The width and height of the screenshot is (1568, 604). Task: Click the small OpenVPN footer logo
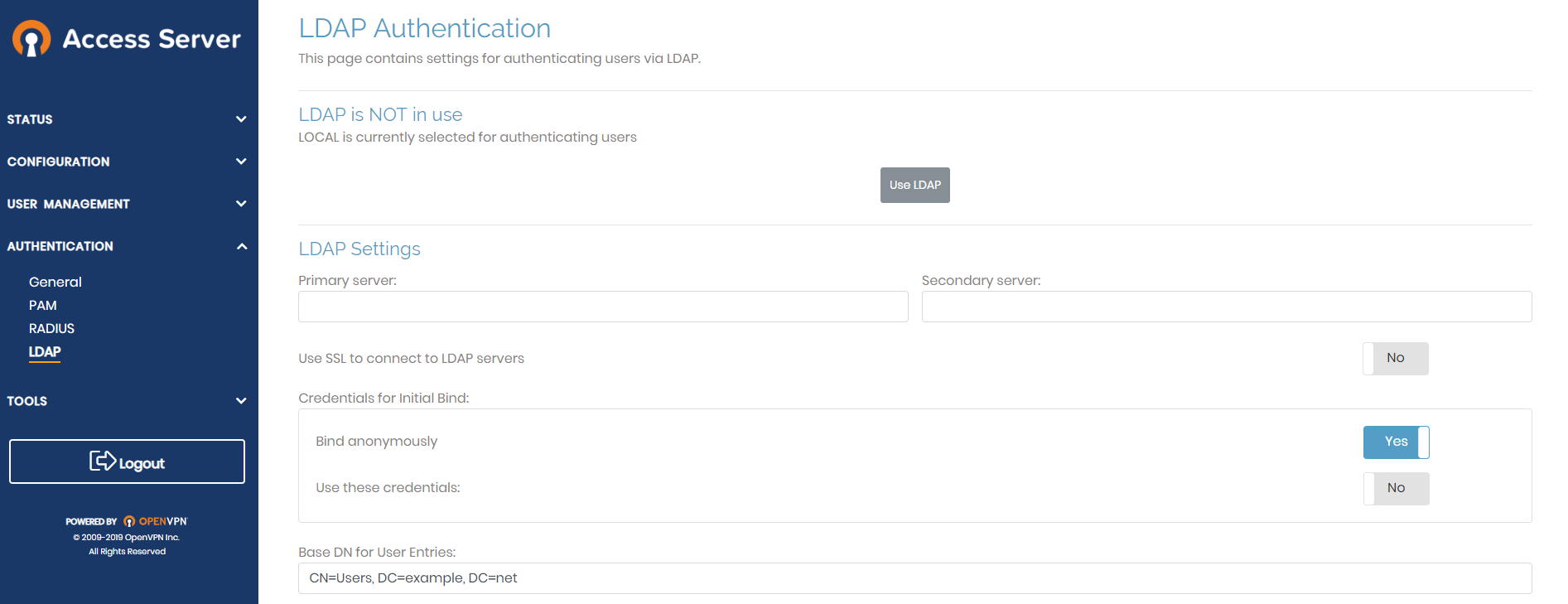[129, 521]
